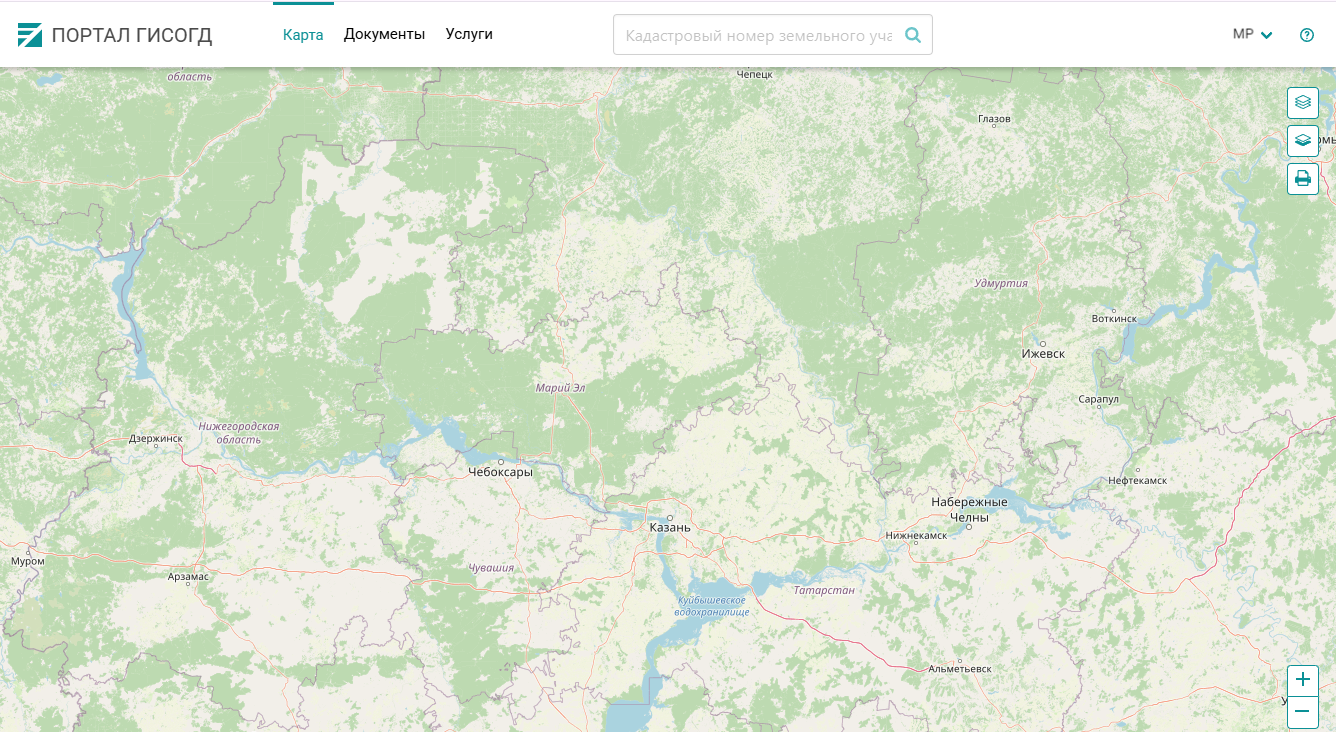Viewport: 1336px width, 732px height.
Task: Click the Чебоксары city marker label
Action: (x=500, y=472)
